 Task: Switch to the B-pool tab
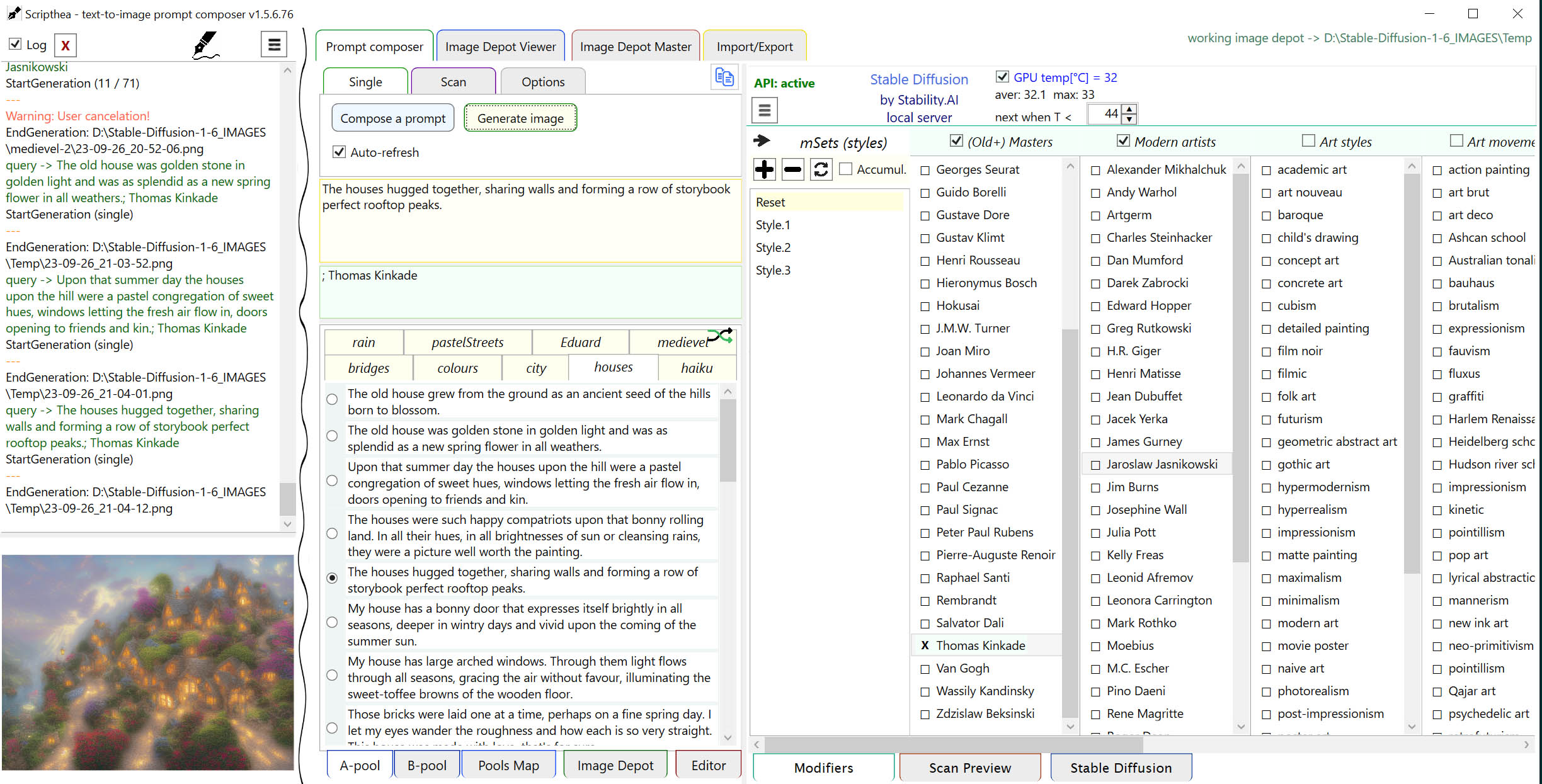[426, 765]
